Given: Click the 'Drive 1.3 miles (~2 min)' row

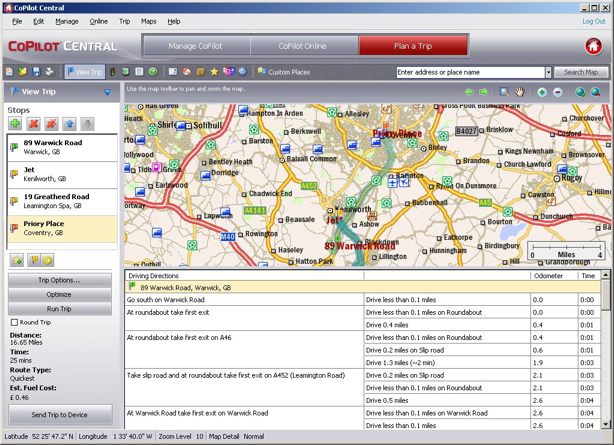Looking at the screenshot, I should point(447,363).
